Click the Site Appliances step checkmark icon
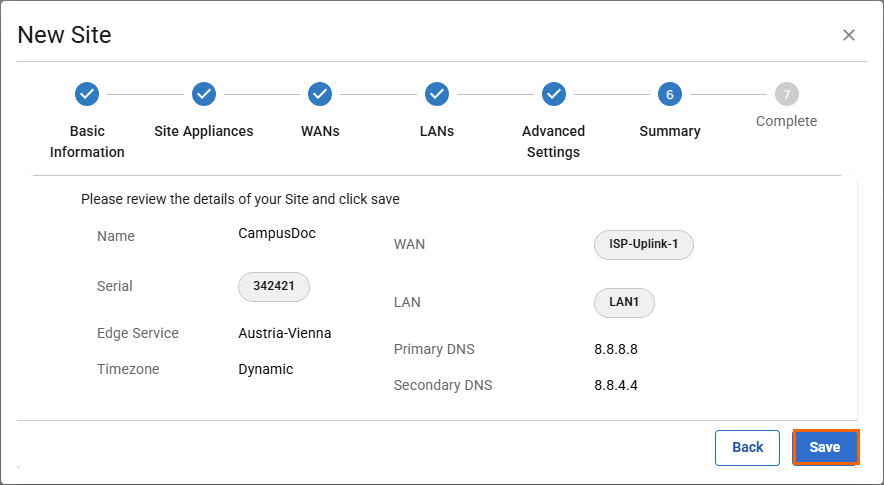The image size is (884, 485). (203, 94)
